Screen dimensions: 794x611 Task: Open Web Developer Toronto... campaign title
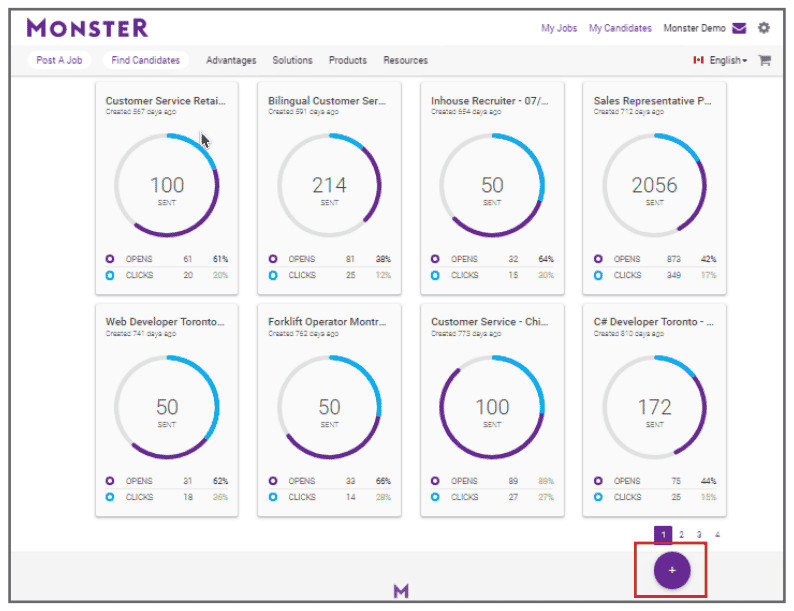pyautogui.click(x=165, y=321)
